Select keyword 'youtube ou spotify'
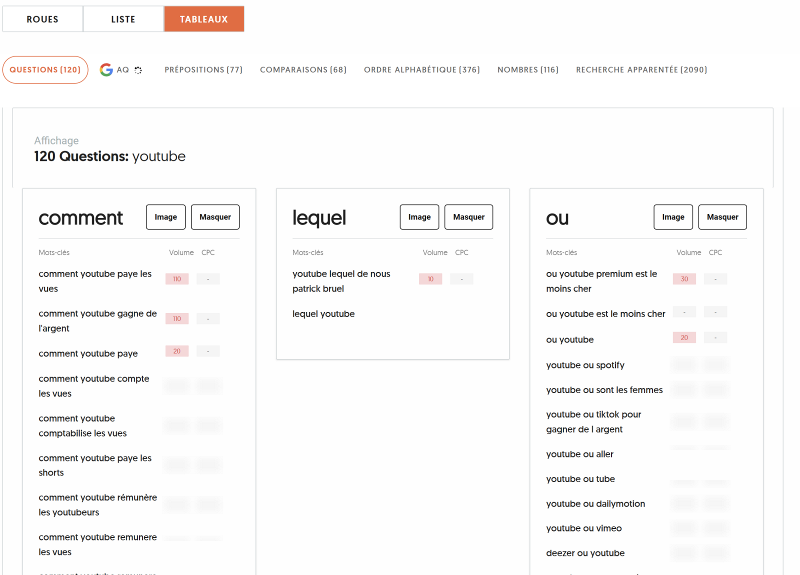 pos(585,365)
